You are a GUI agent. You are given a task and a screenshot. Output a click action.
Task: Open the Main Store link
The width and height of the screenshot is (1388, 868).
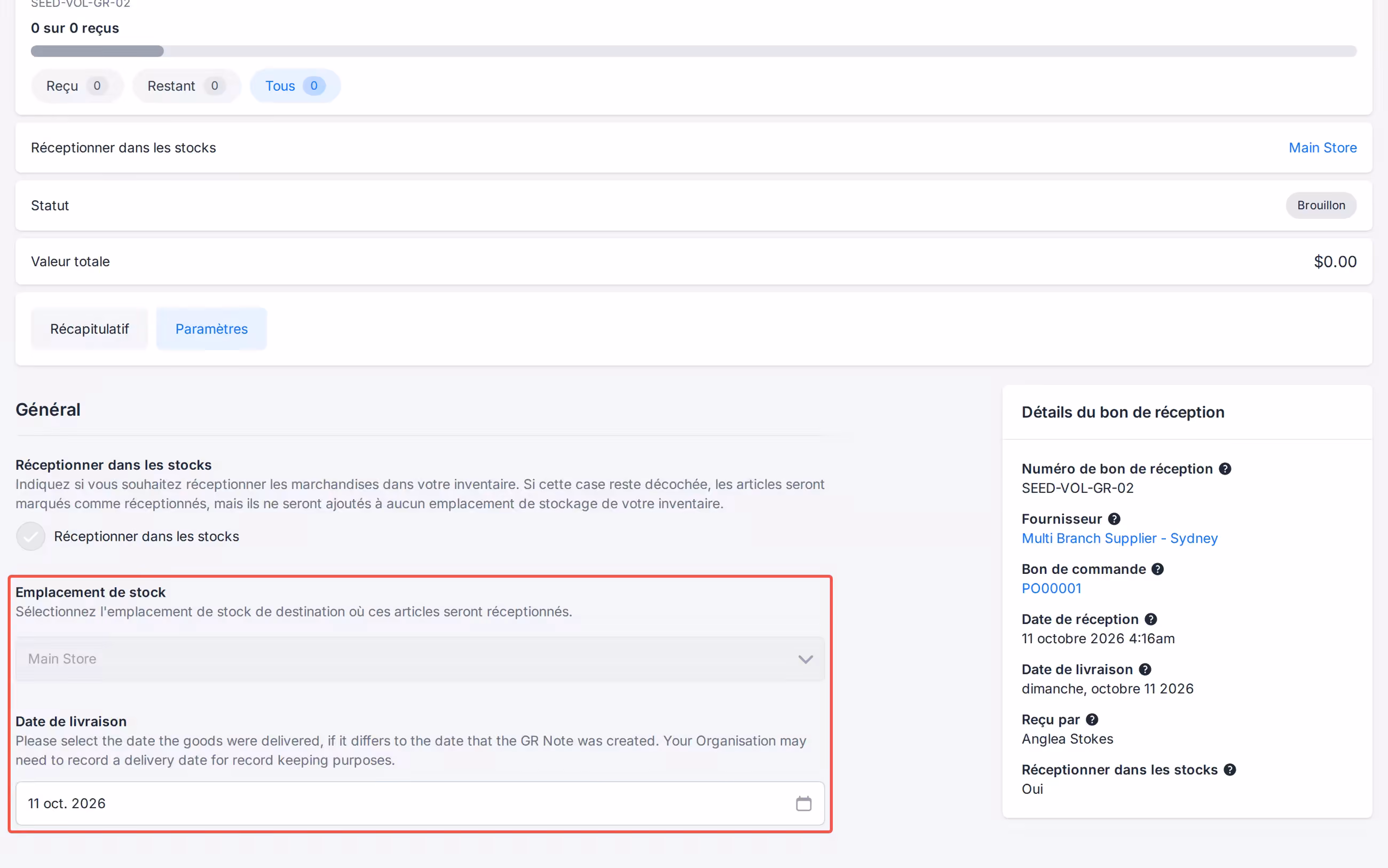tap(1322, 147)
